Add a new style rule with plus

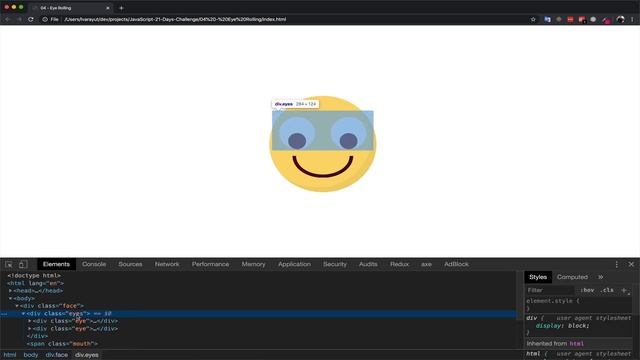click(x=624, y=290)
